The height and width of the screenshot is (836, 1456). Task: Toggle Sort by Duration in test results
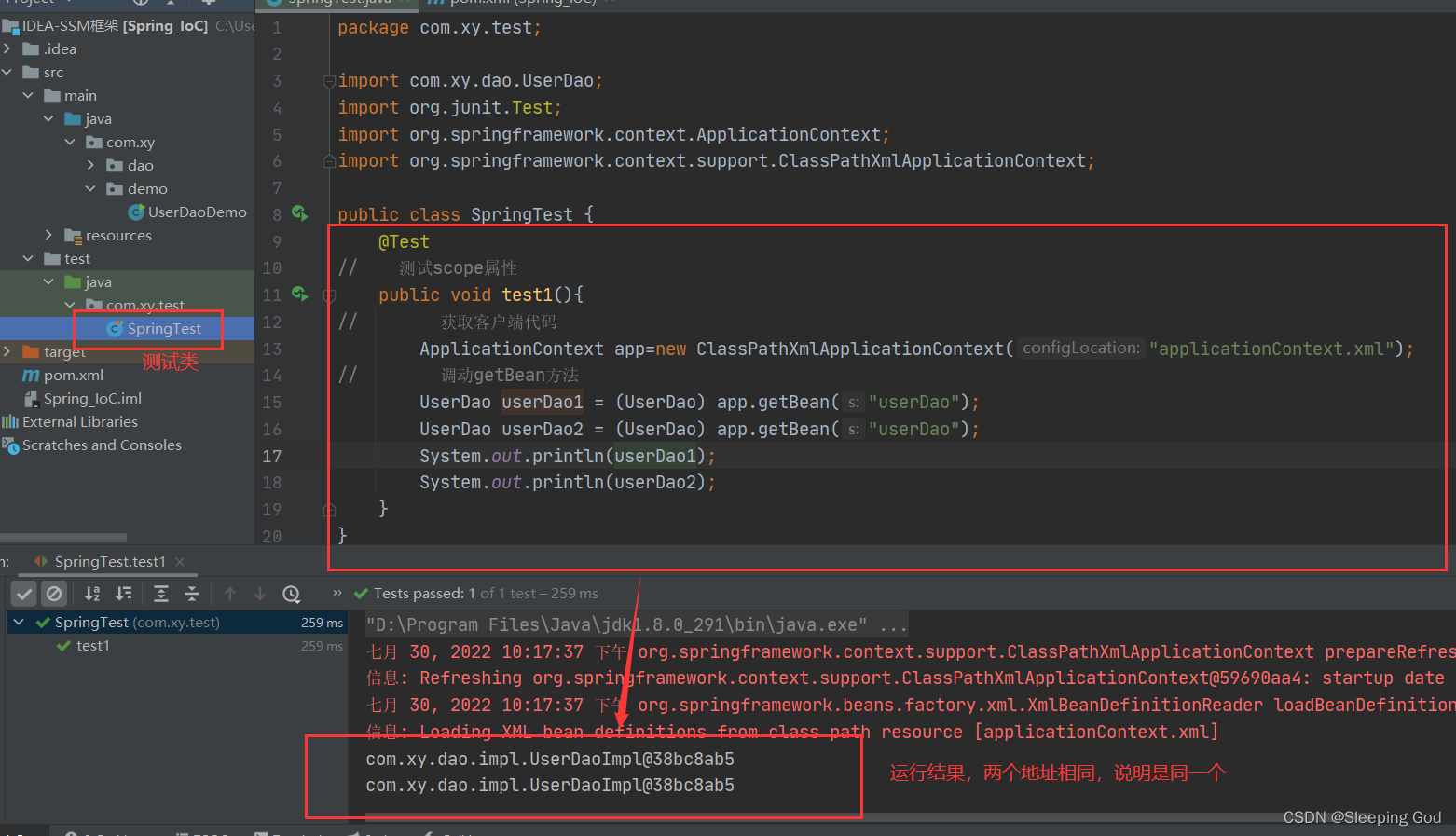(x=123, y=594)
